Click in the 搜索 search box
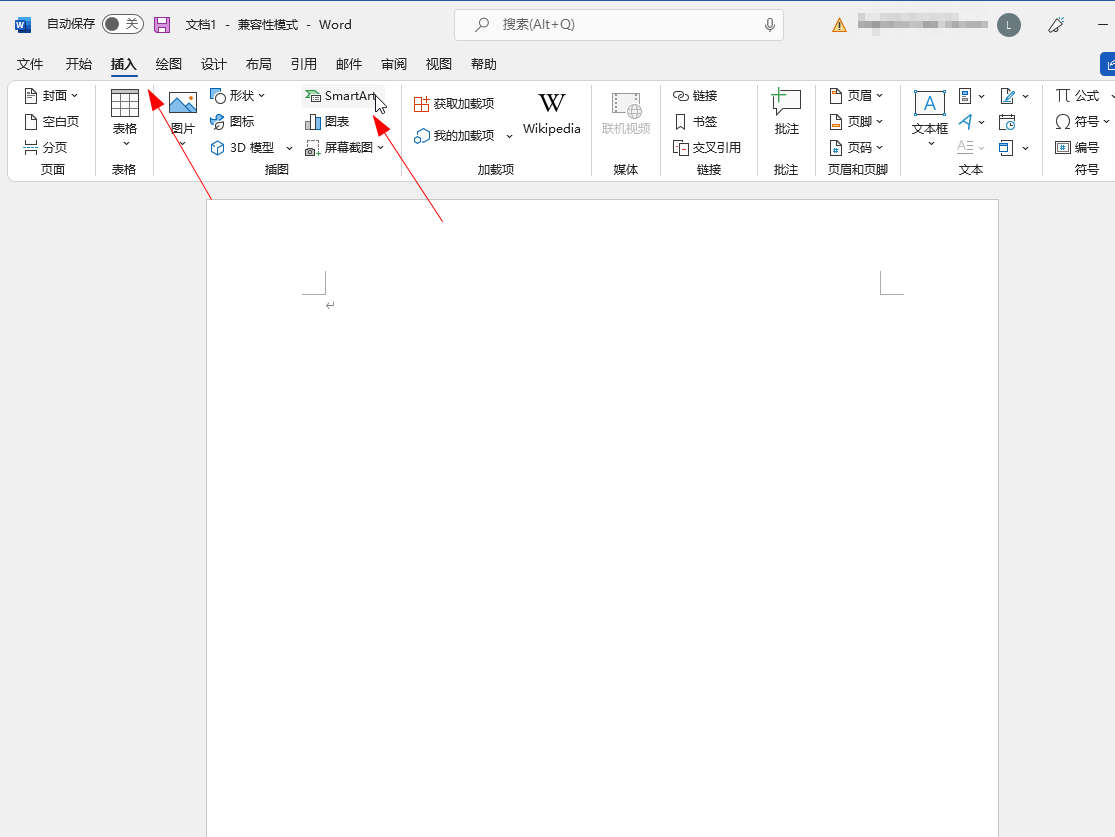 620,24
